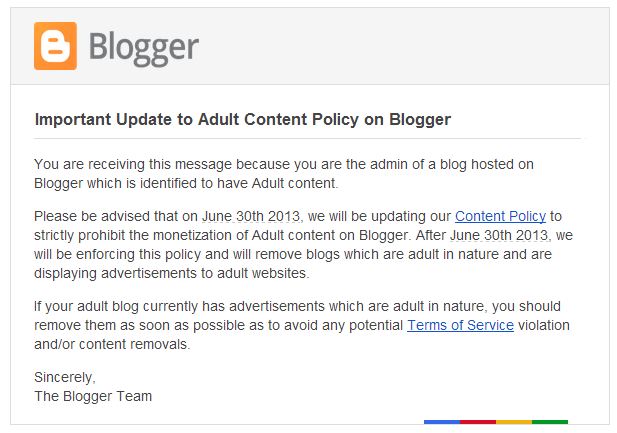Click the blue segment of the footer color bar

(441, 422)
